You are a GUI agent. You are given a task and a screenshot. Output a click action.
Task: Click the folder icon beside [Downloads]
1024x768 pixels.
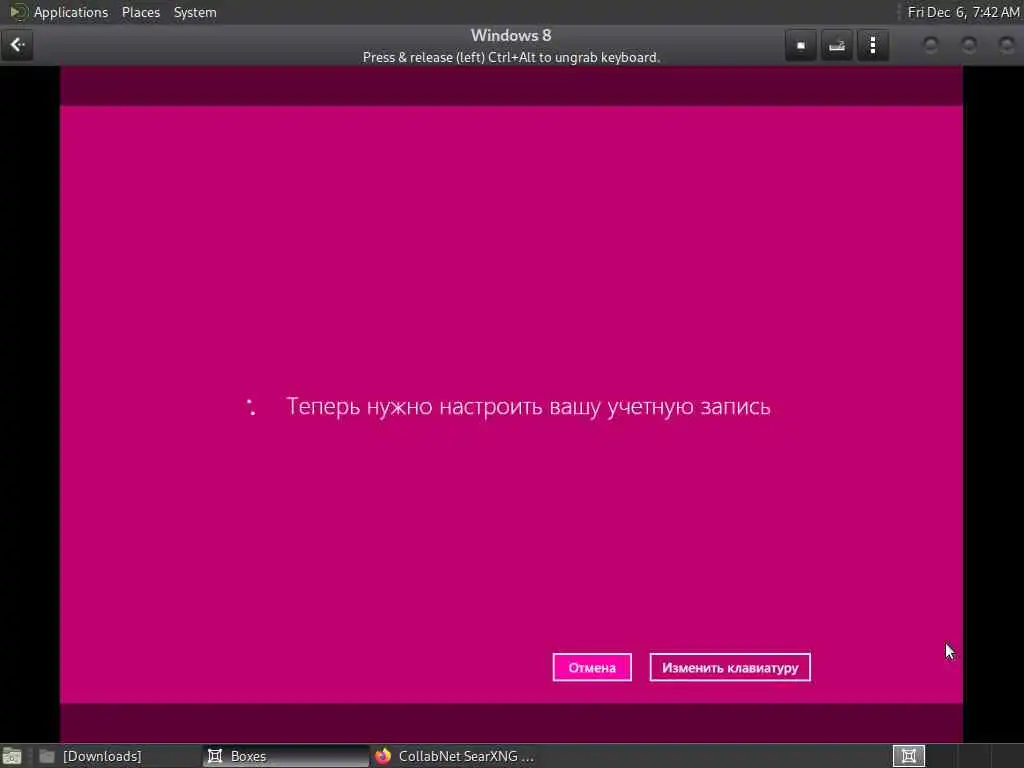click(x=47, y=756)
